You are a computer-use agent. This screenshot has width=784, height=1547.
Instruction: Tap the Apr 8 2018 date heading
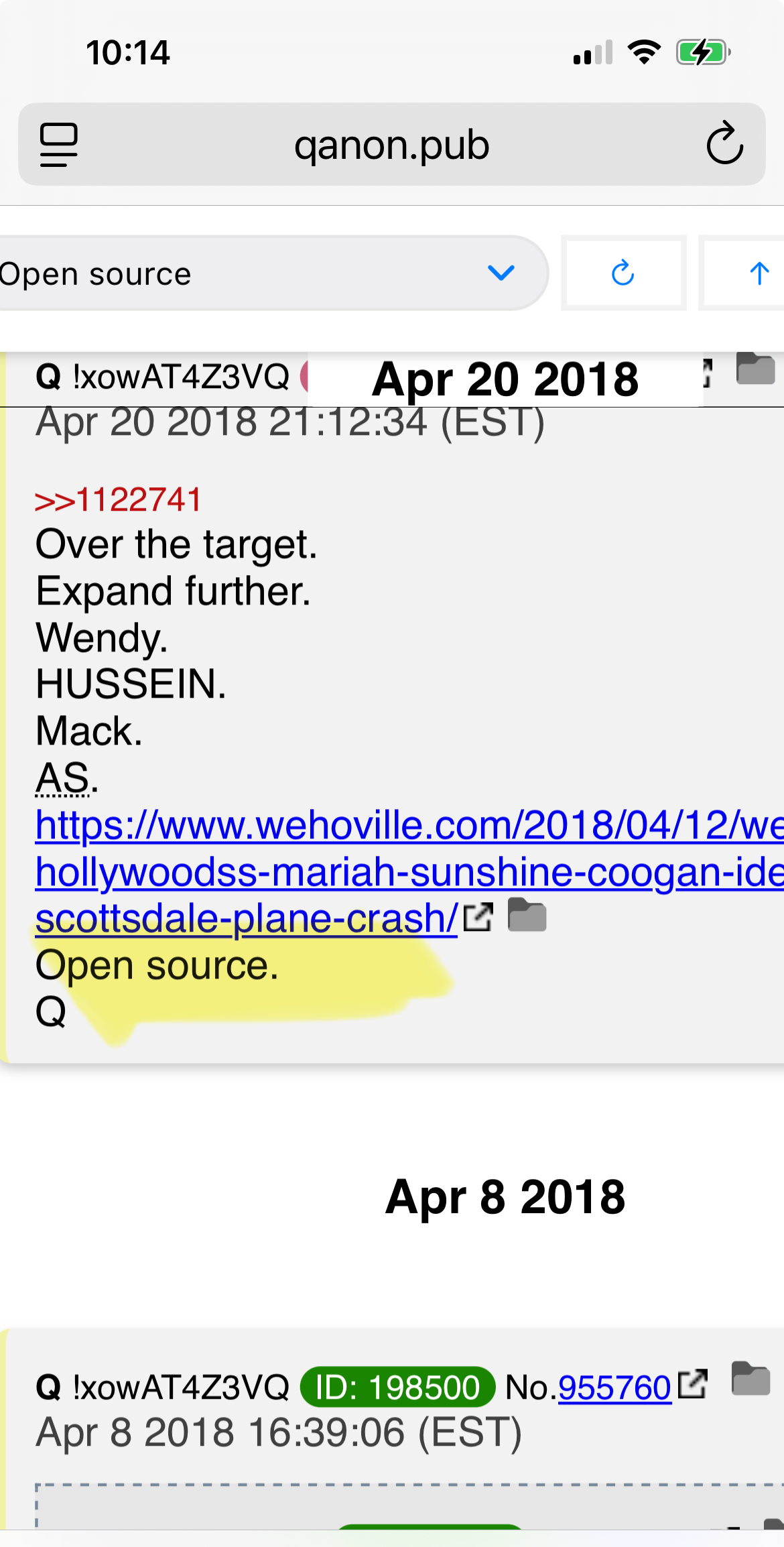505,1196
